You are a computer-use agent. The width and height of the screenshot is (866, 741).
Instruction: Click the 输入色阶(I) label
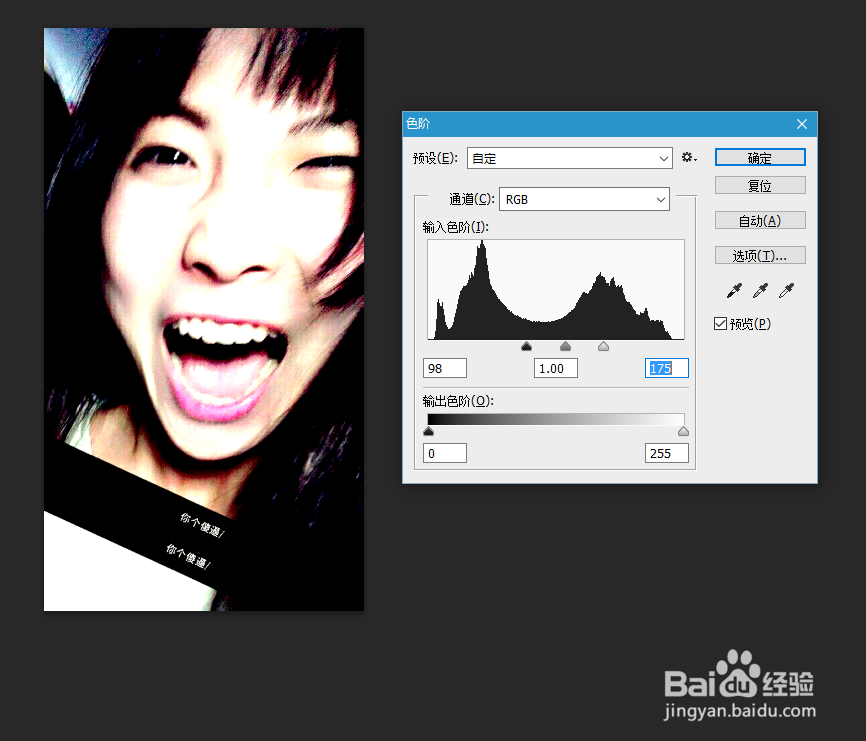point(456,227)
